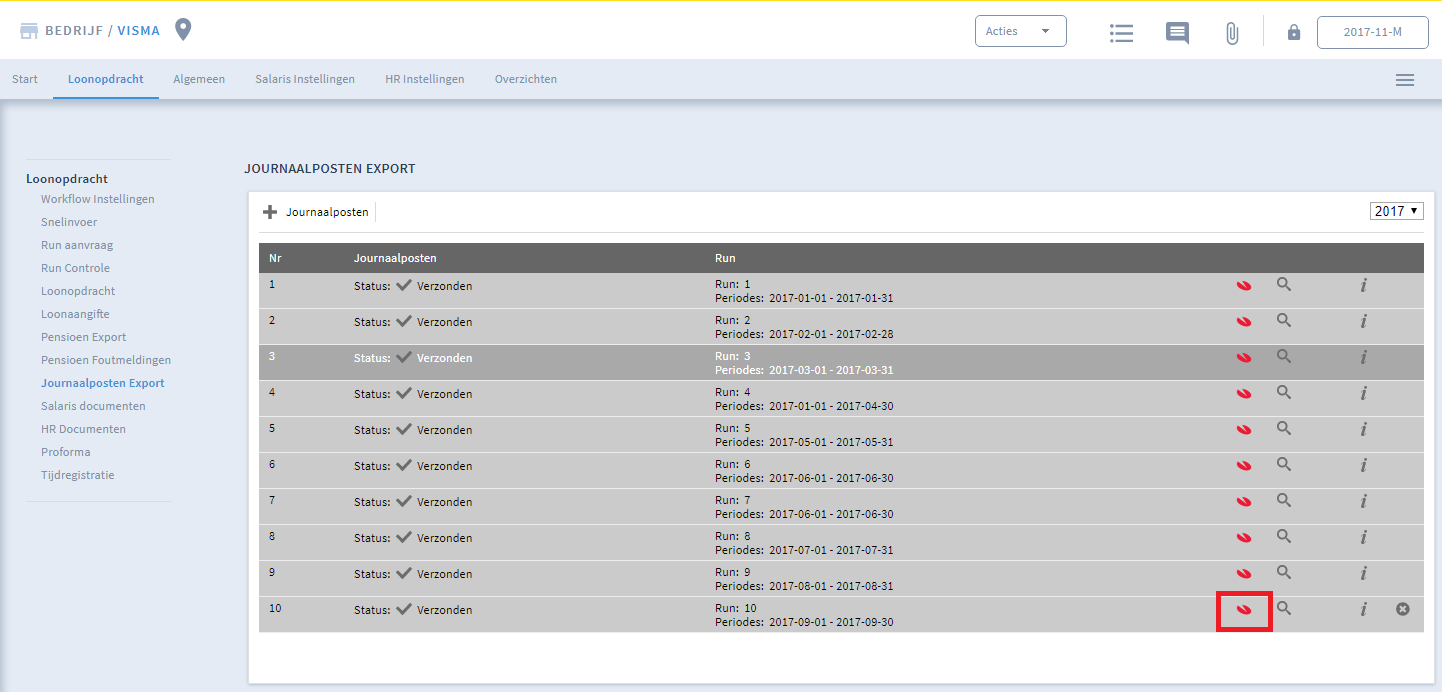The height and width of the screenshot is (692, 1442).
Task: Open HR Documenten in sidebar
Action: (84, 429)
